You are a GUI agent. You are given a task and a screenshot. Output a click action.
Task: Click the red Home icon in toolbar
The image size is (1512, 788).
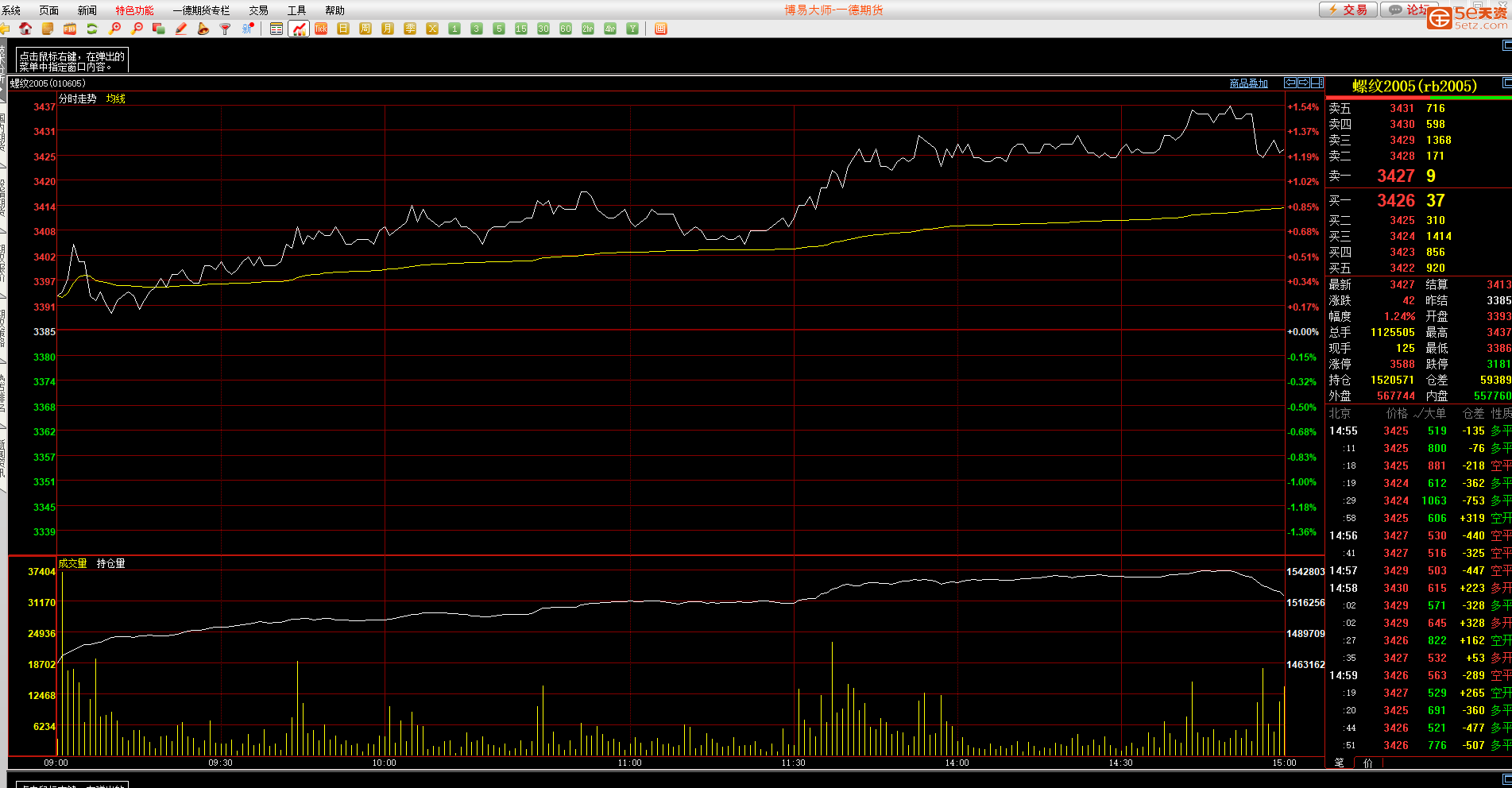tap(25, 29)
